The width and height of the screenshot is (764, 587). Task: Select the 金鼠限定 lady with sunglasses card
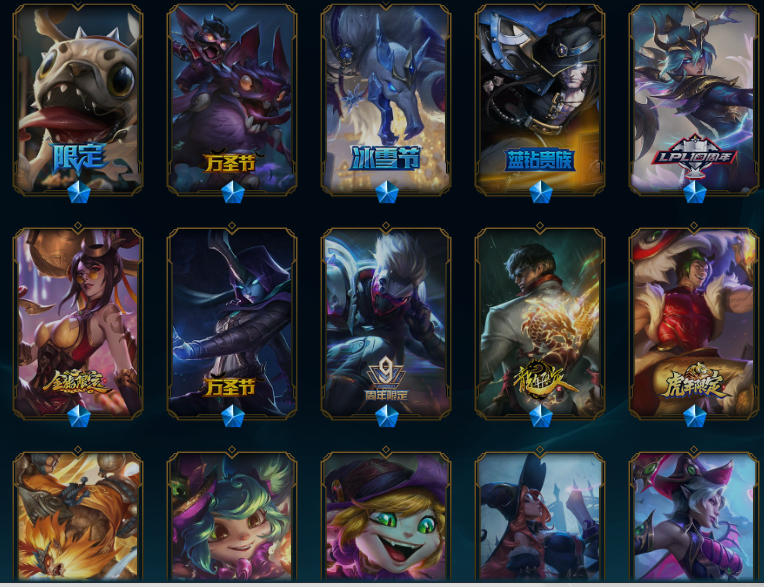click(78, 323)
